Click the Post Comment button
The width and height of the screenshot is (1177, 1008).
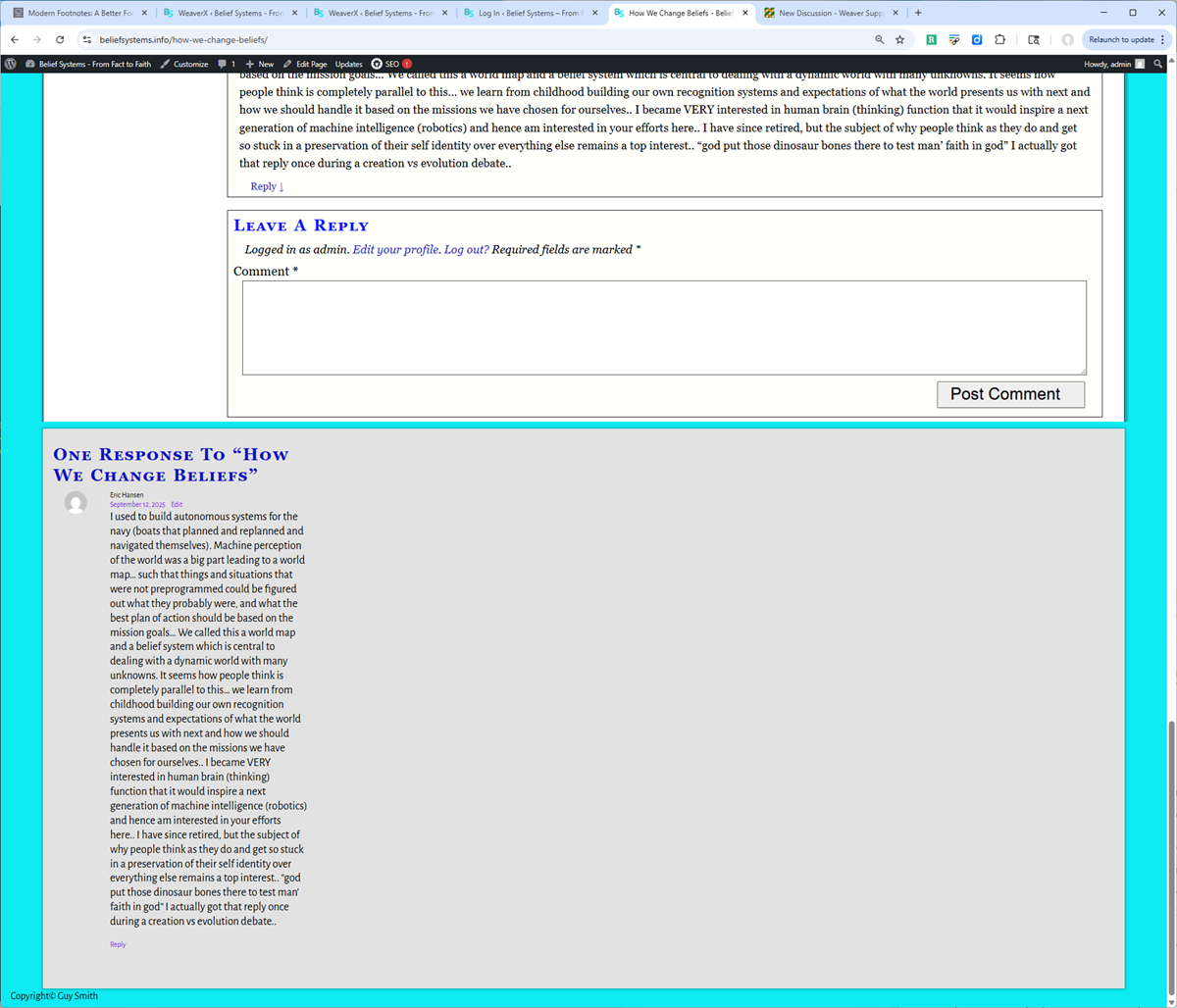1010,394
